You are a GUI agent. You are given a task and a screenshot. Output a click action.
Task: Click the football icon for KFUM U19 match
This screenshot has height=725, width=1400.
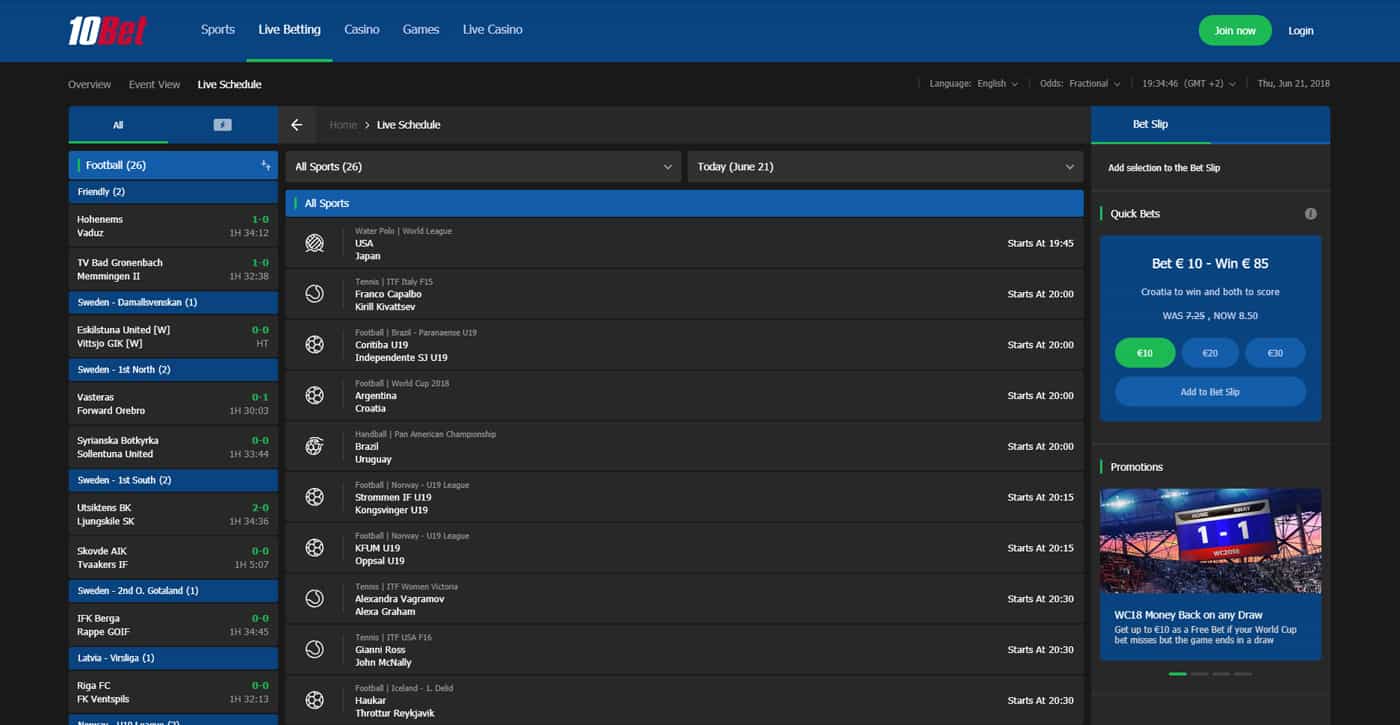(x=315, y=548)
